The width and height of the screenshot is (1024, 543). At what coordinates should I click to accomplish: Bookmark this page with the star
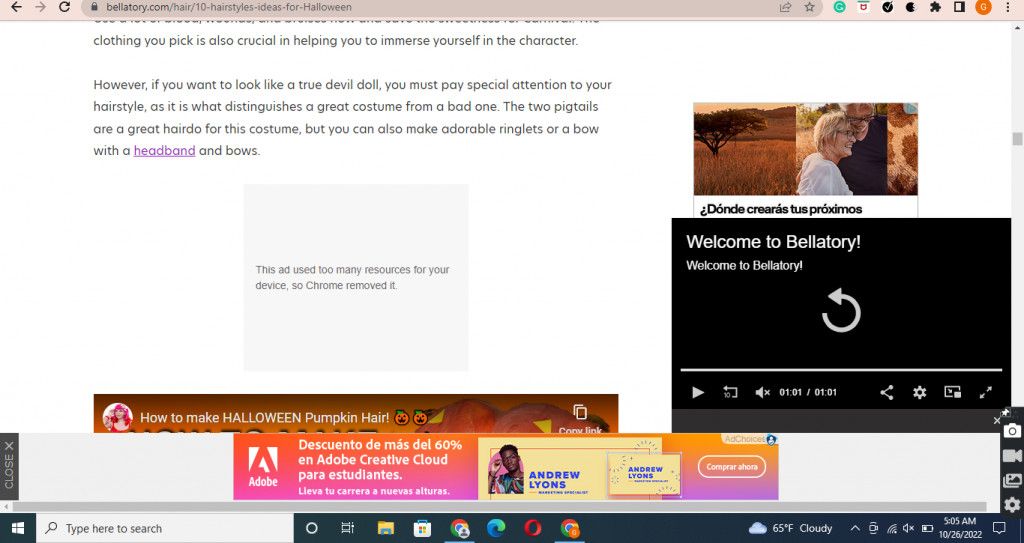[810, 7]
